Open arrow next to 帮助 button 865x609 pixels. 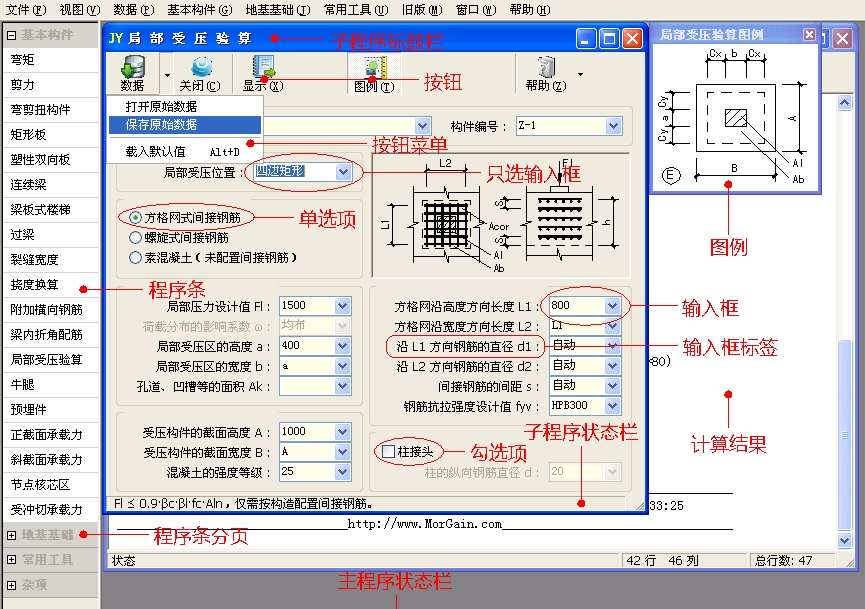580,73
